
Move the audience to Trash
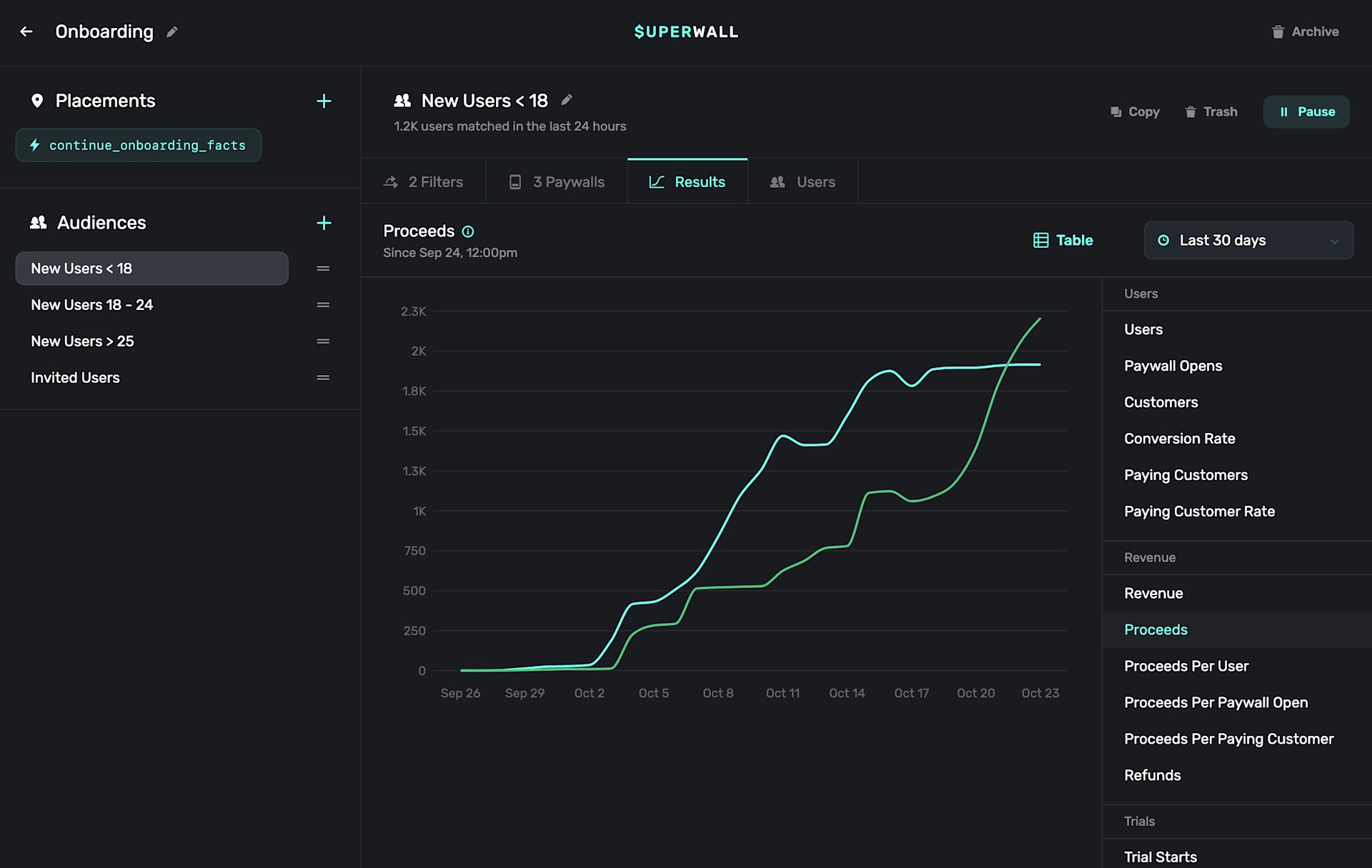[1211, 112]
